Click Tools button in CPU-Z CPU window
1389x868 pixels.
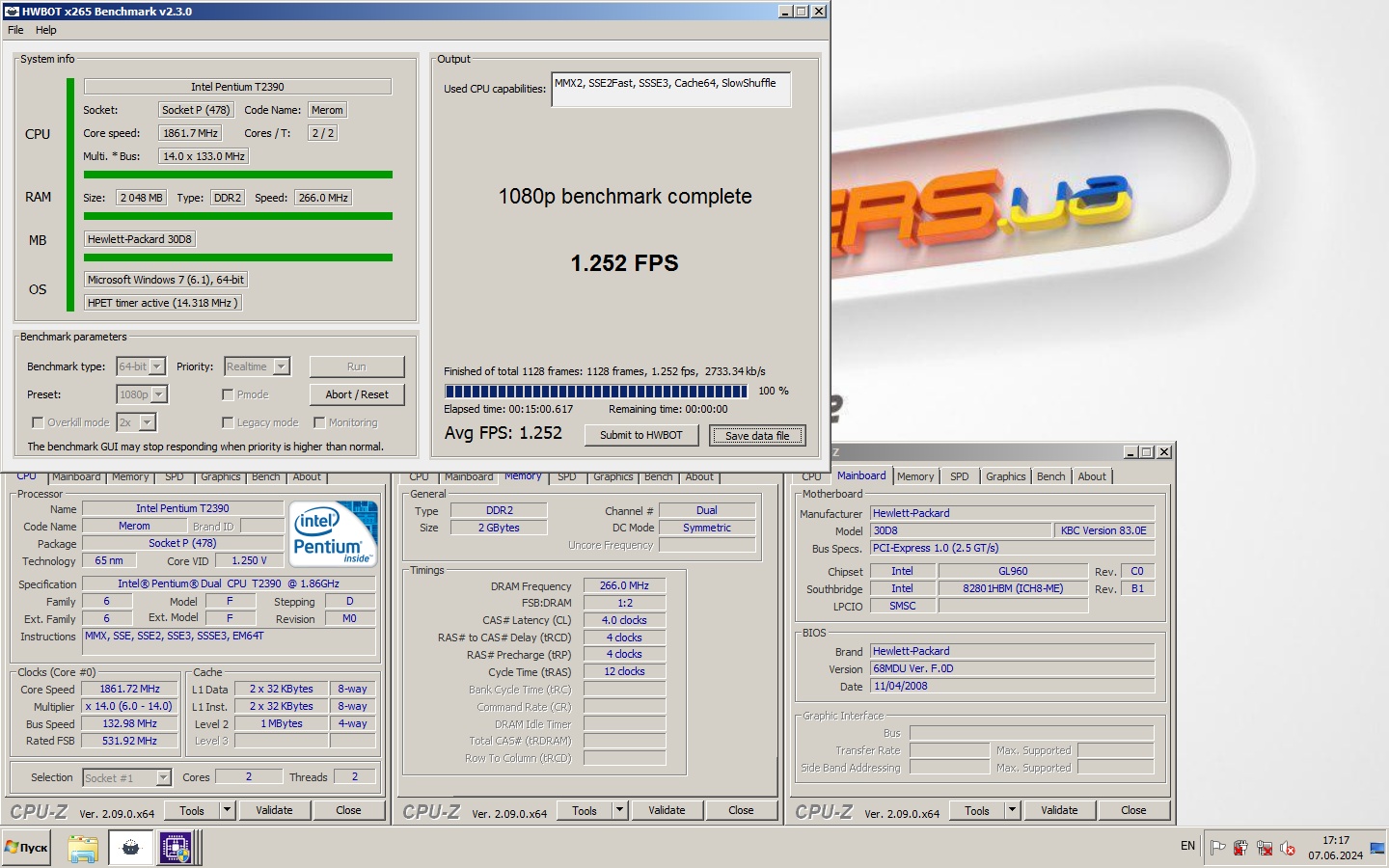click(192, 810)
